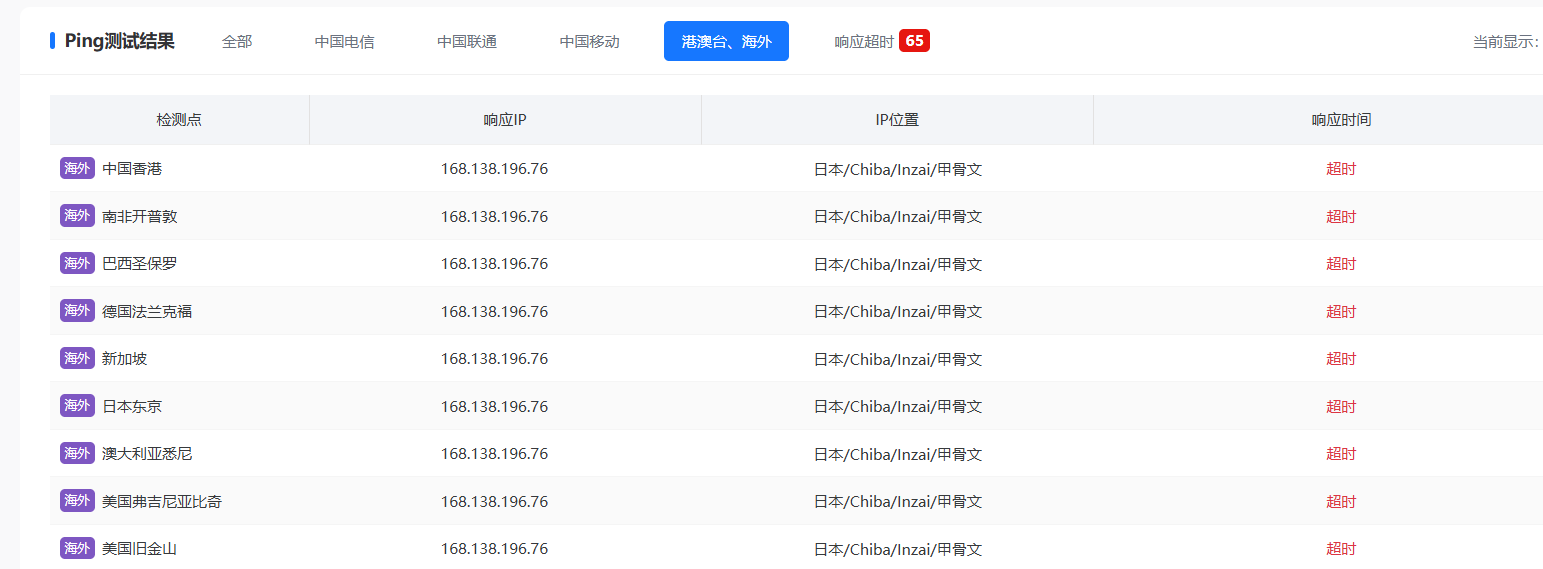Click the 海外 tag beside 巴西圣保罗
The width and height of the screenshot is (1543, 569).
point(77,263)
